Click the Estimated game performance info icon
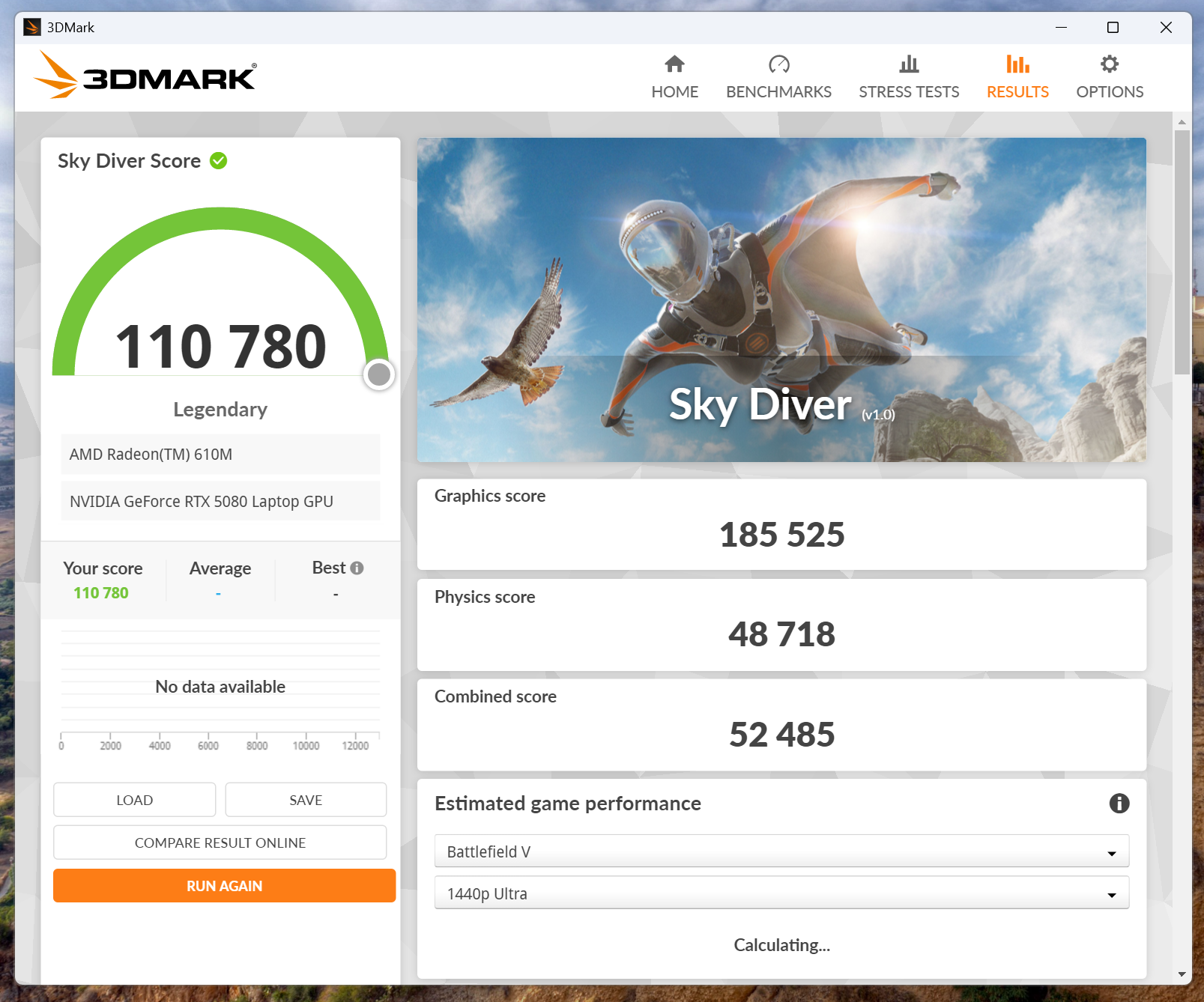This screenshot has height=1002, width=1204. click(x=1119, y=804)
